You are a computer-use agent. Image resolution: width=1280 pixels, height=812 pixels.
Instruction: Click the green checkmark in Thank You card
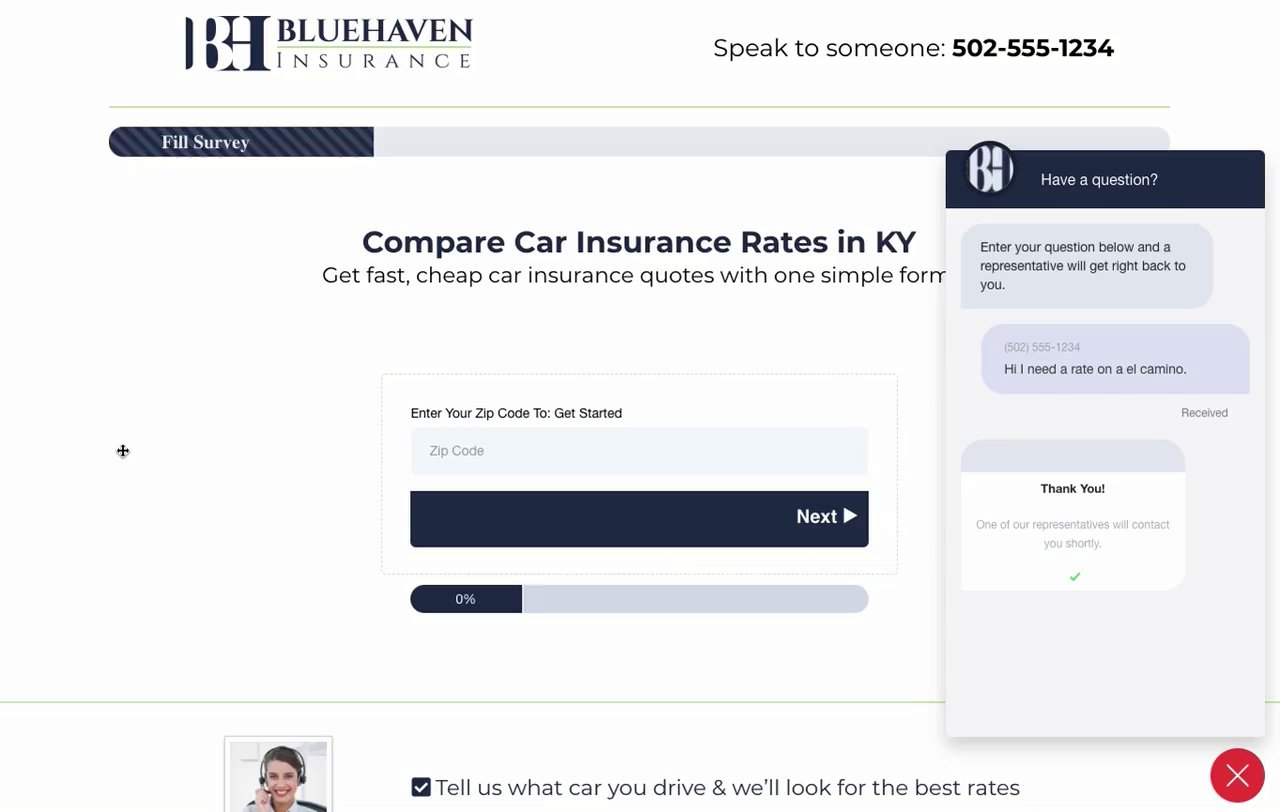pos(1075,577)
